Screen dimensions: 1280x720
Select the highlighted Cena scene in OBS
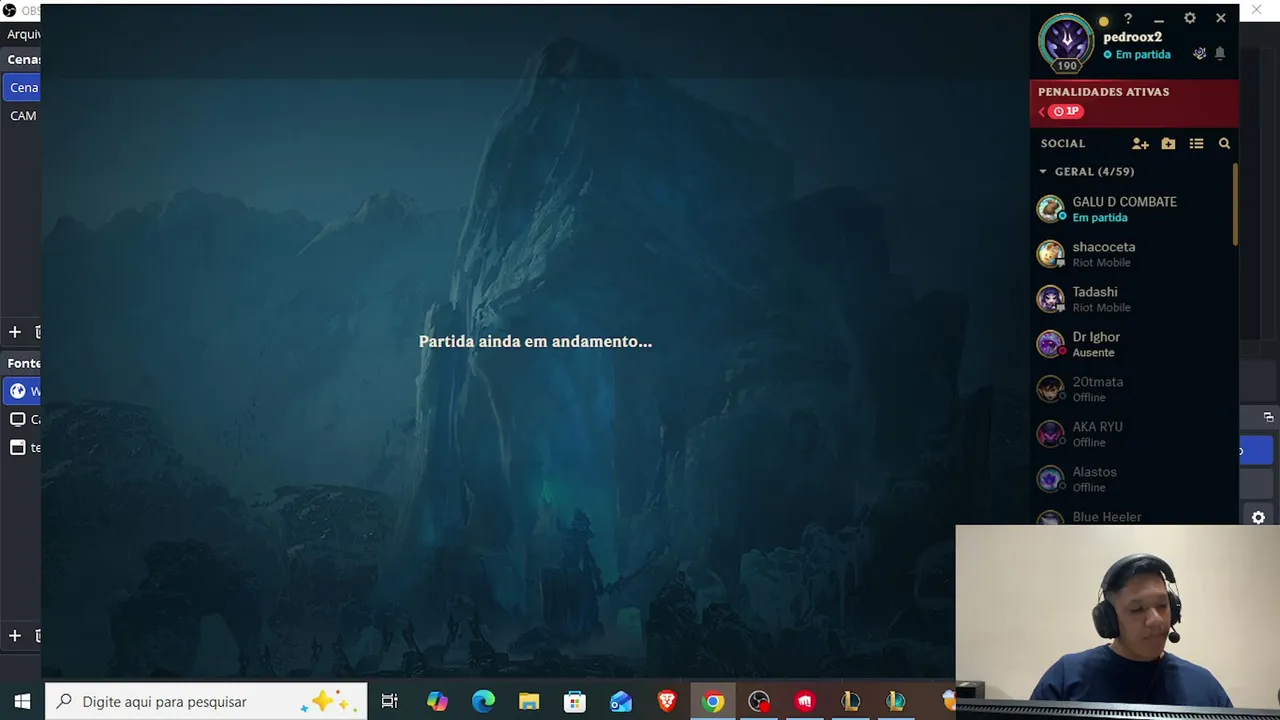(22, 88)
